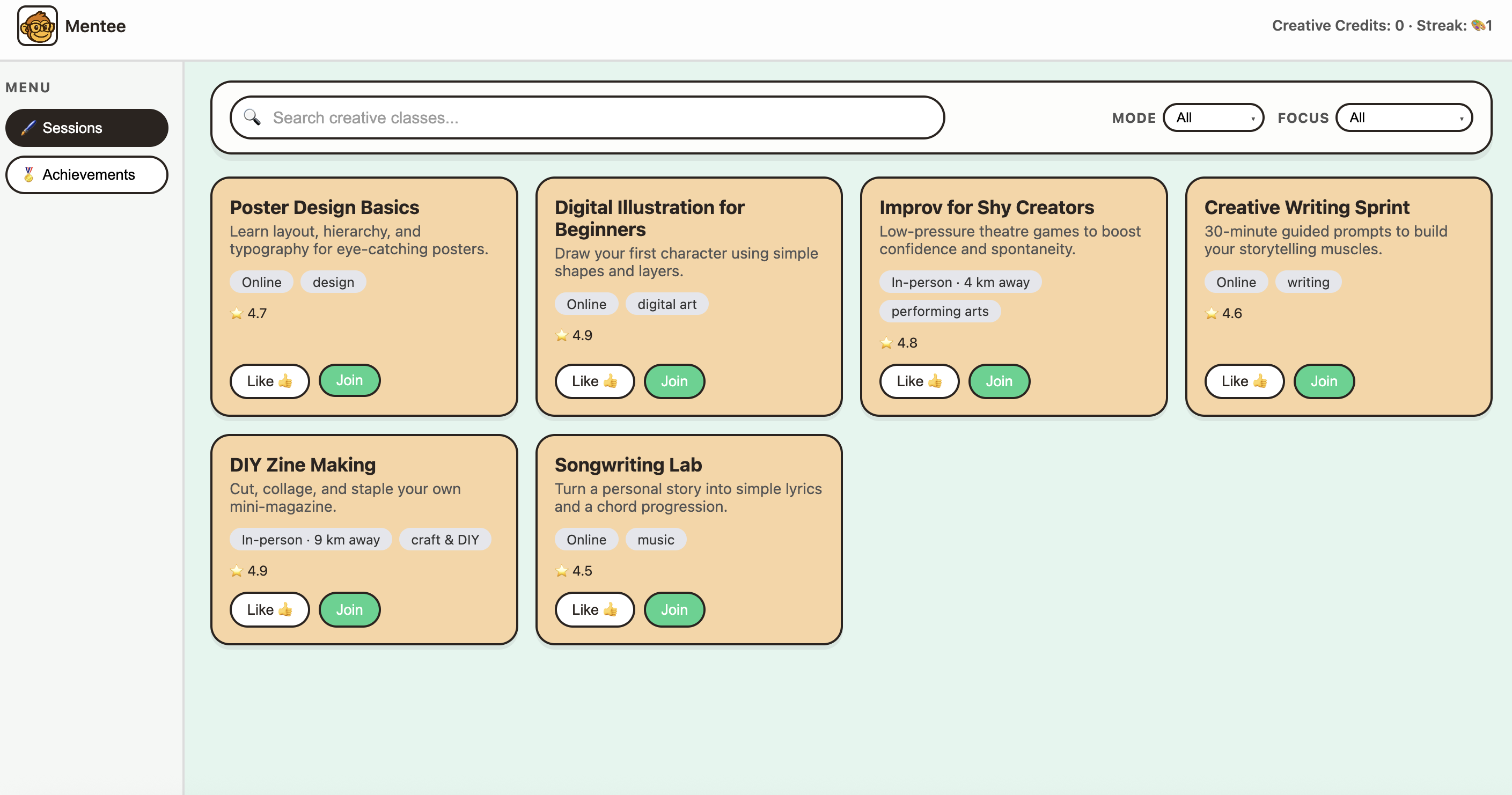Join the Songwriting Lab class

[674, 609]
